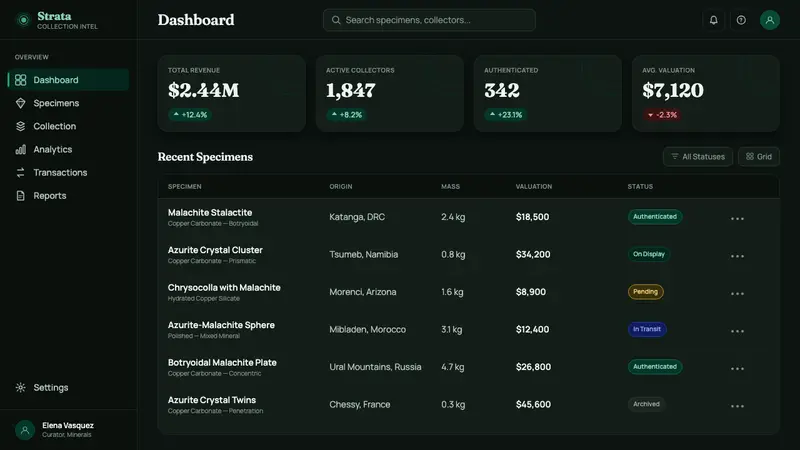The width and height of the screenshot is (800, 450).
Task: Open row actions for Chrysocolla with Malachite
Action: point(737,293)
